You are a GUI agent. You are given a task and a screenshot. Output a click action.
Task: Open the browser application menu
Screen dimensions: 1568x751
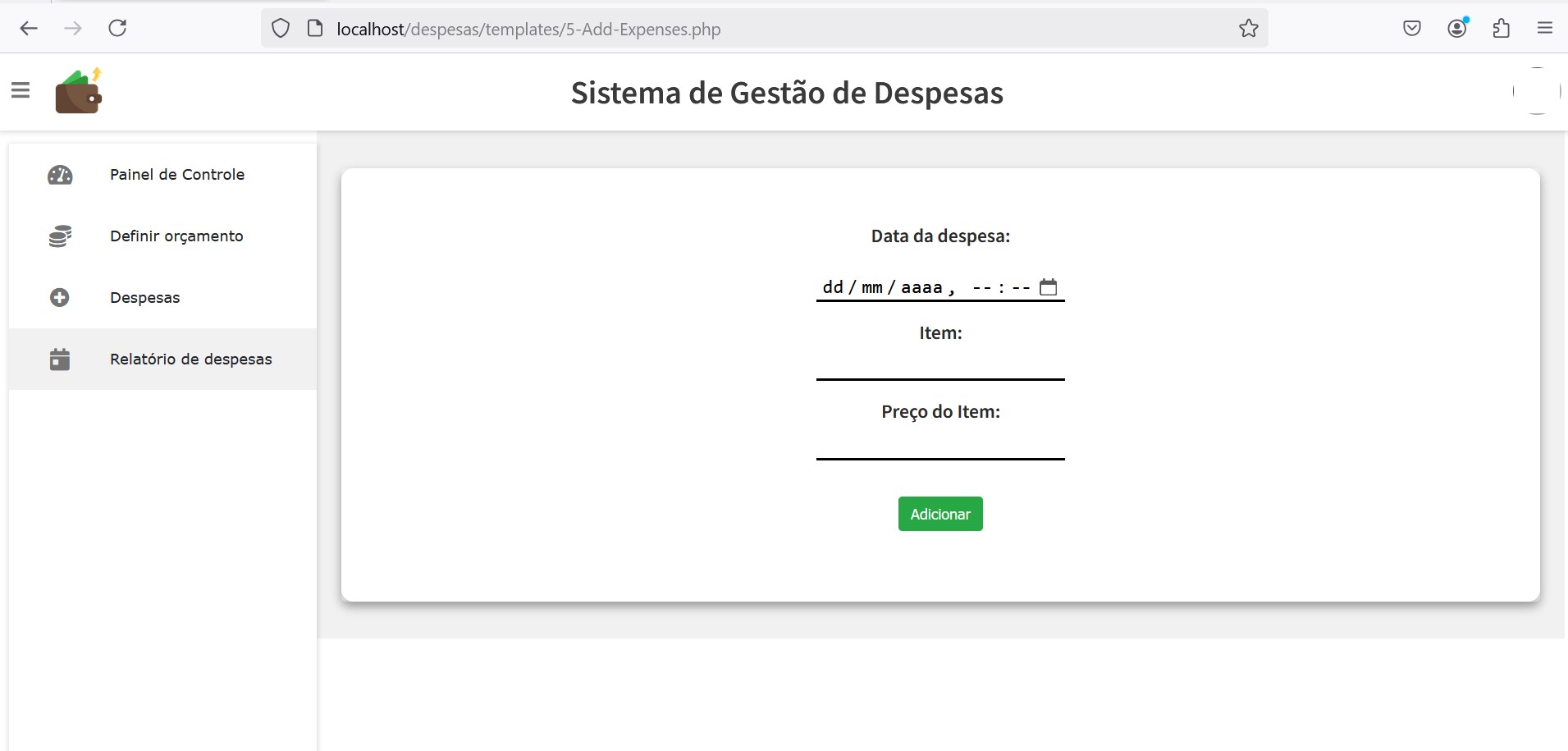1544,29
